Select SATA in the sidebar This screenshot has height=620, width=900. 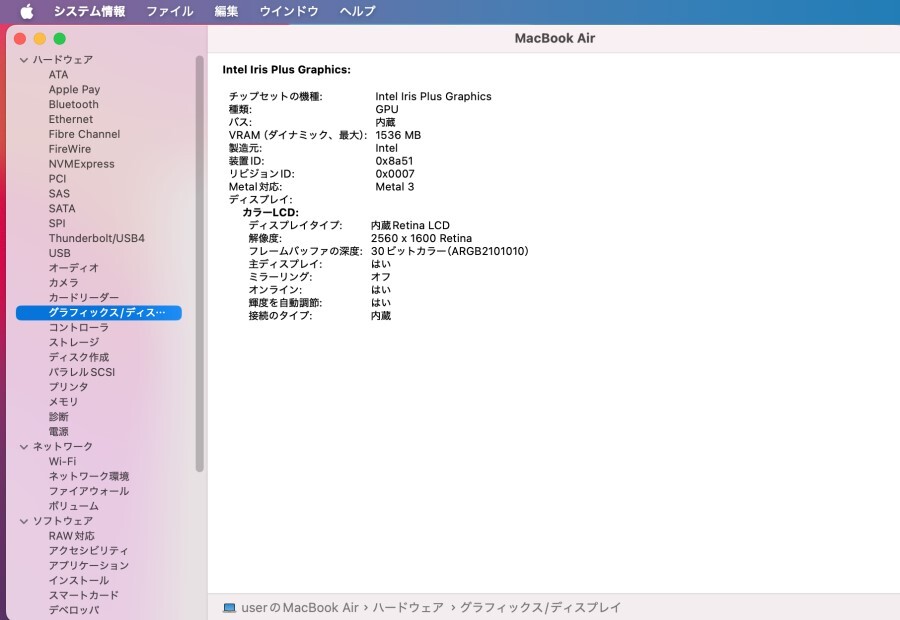click(62, 209)
